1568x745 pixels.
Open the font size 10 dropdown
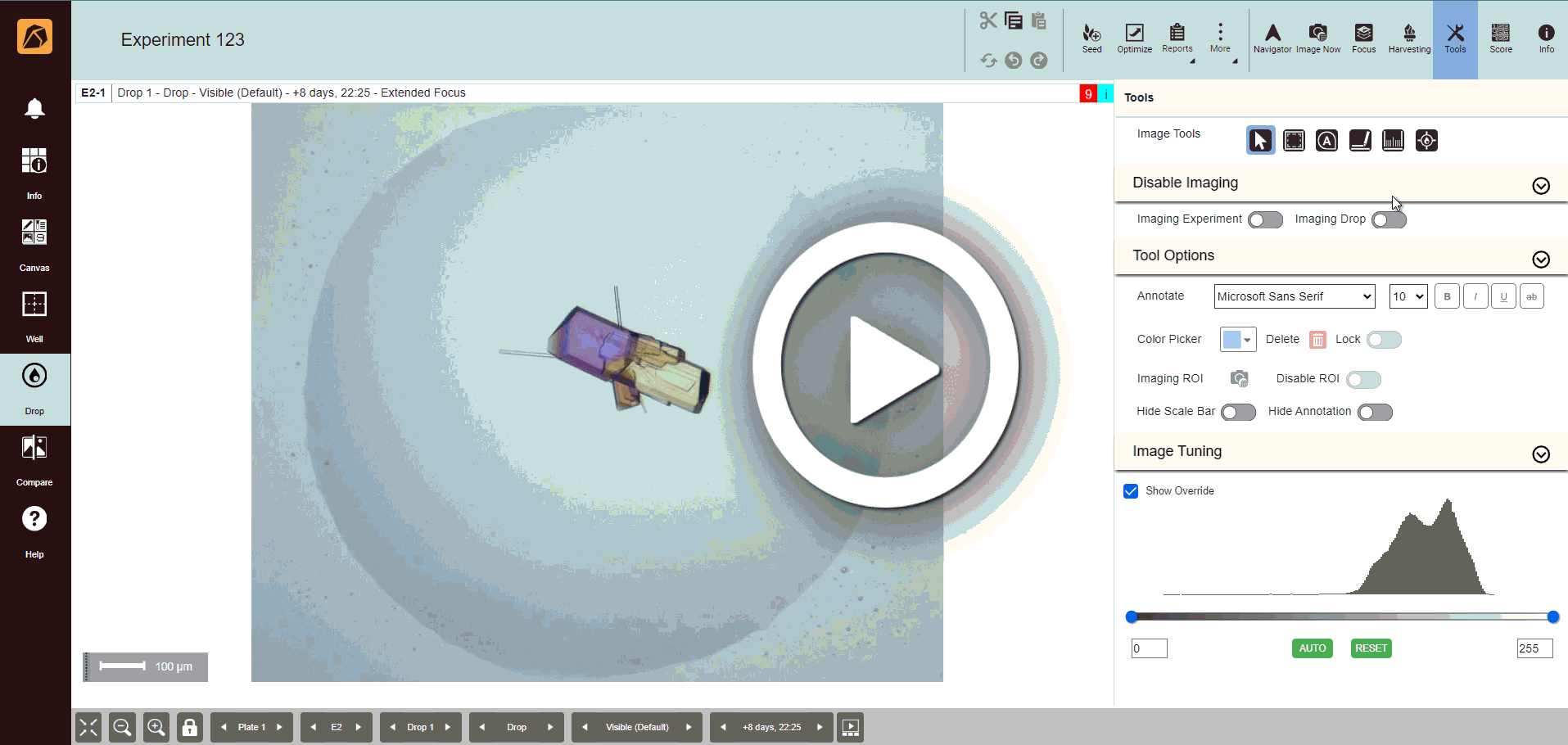click(1408, 296)
